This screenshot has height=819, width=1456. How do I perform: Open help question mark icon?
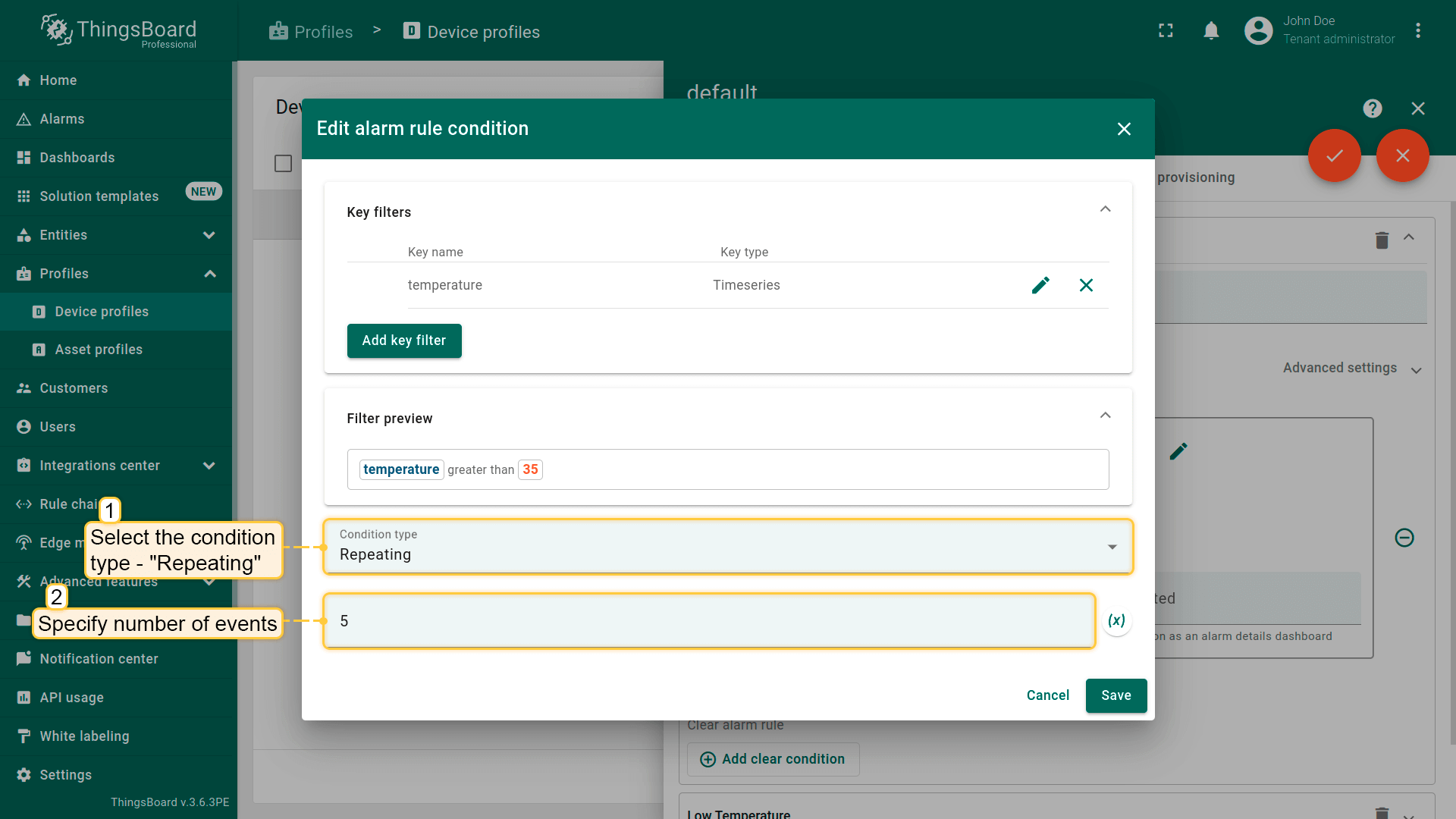pyautogui.click(x=1372, y=108)
